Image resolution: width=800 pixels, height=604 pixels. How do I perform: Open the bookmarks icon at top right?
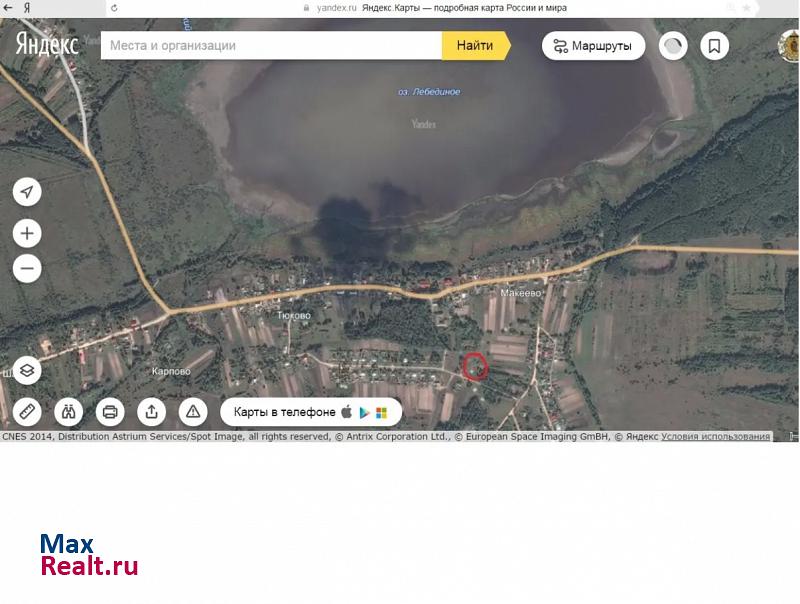(714, 46)
